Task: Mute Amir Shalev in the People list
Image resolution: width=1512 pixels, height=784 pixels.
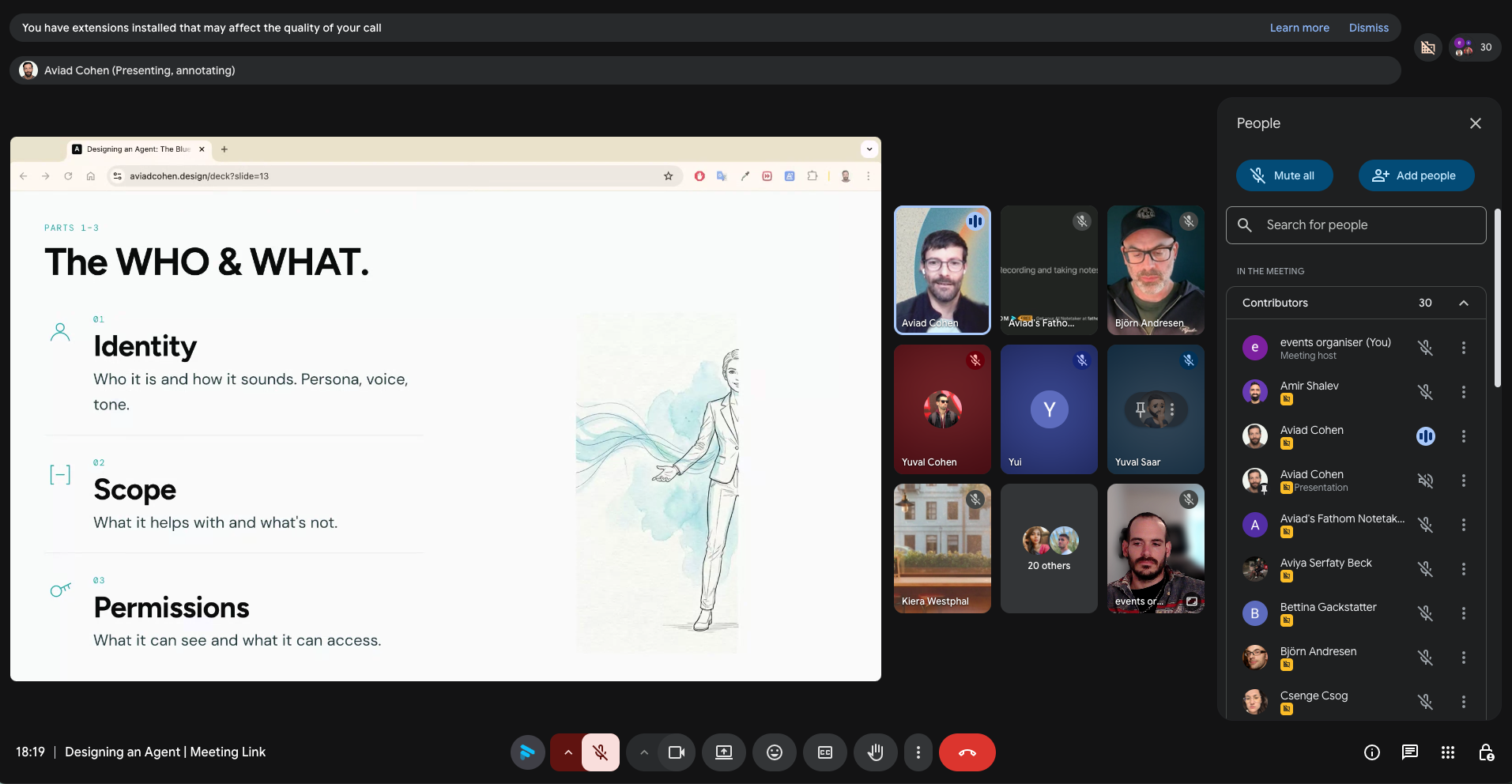Action: coord(1426,392)
